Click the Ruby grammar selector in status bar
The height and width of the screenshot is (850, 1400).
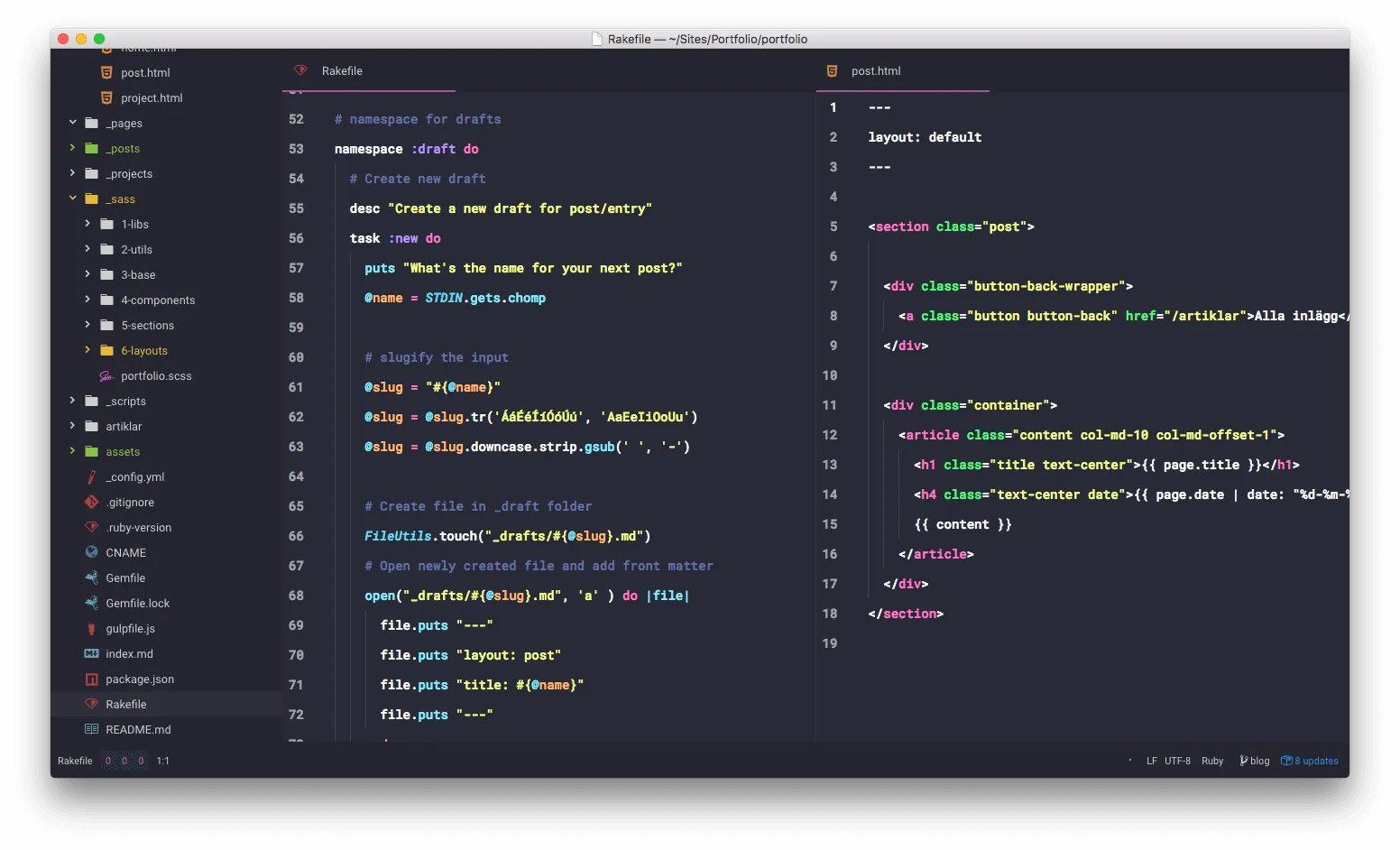1211,761
